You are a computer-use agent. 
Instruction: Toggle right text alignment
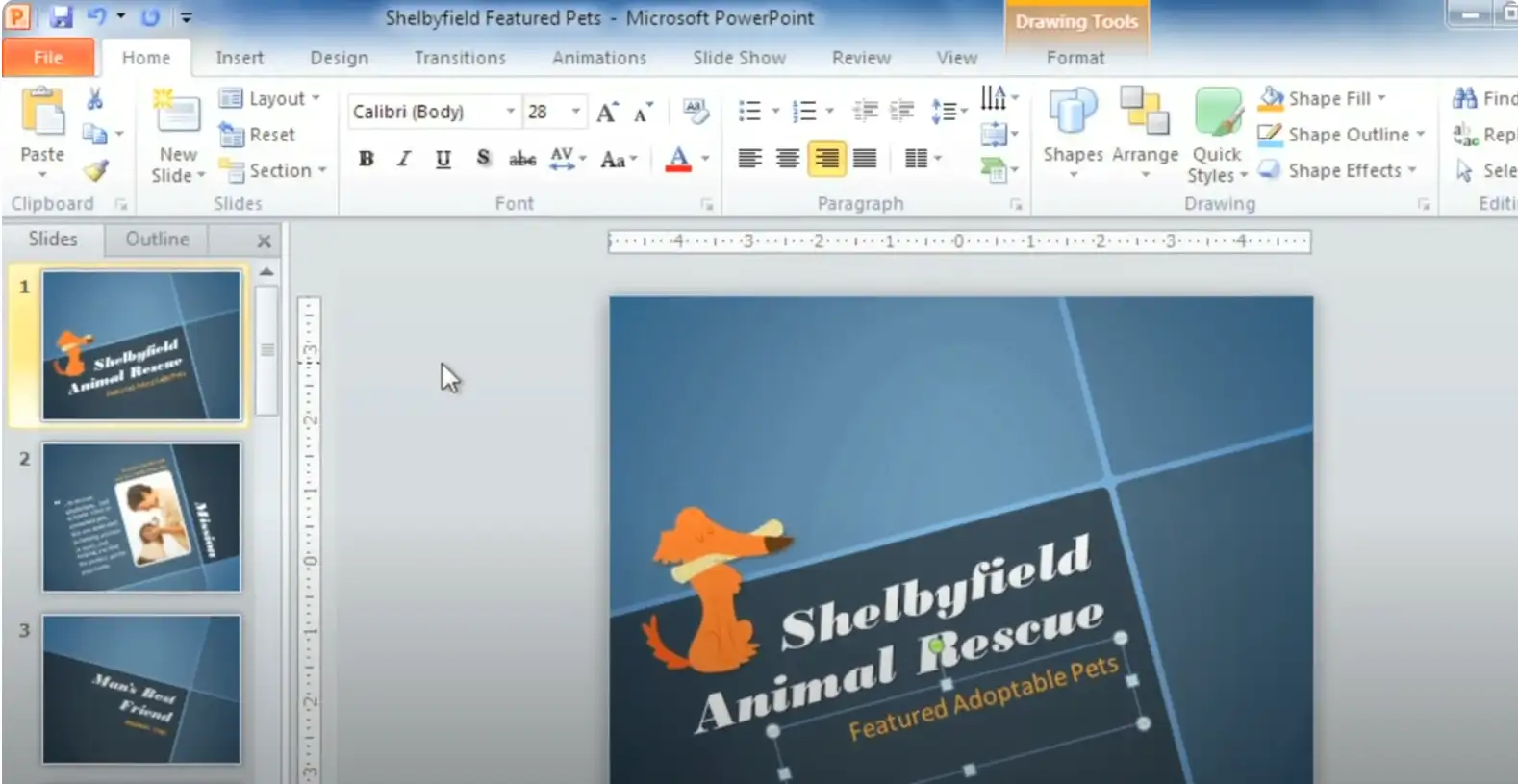coord(826,159)
